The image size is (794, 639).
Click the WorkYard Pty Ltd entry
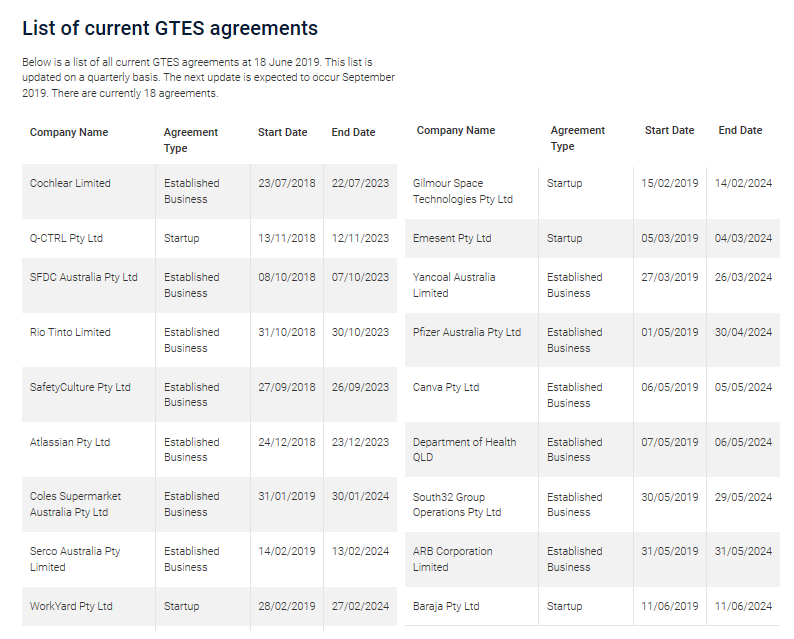tap(71, 606)
